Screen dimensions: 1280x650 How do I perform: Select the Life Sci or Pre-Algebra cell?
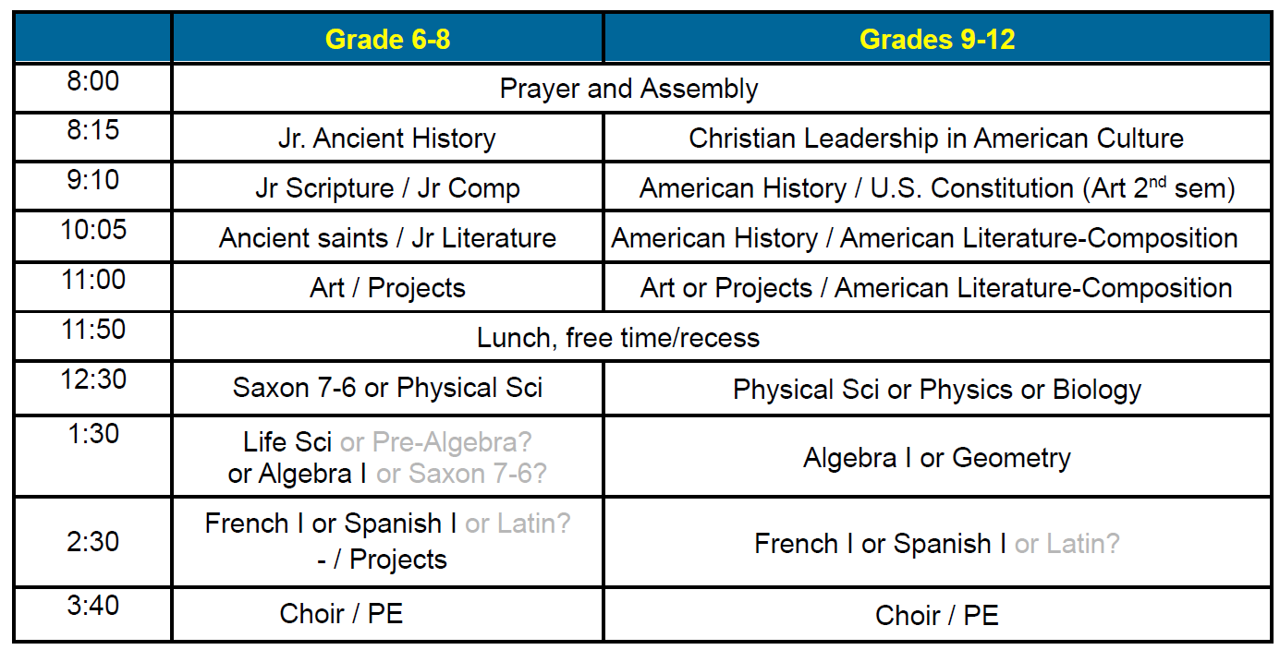point(388,457)
